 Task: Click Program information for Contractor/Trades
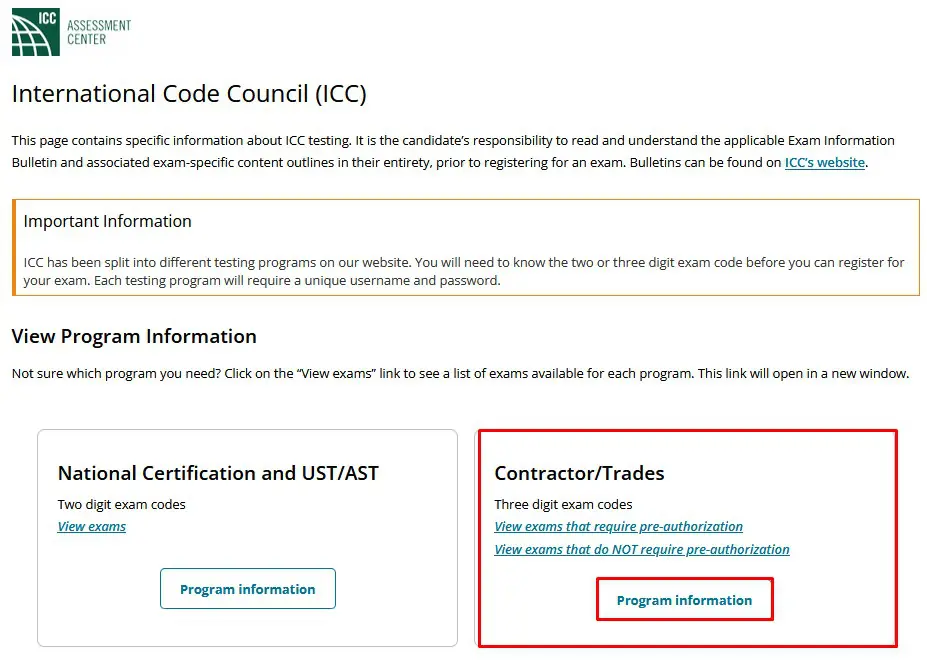(x=684, y=599)
